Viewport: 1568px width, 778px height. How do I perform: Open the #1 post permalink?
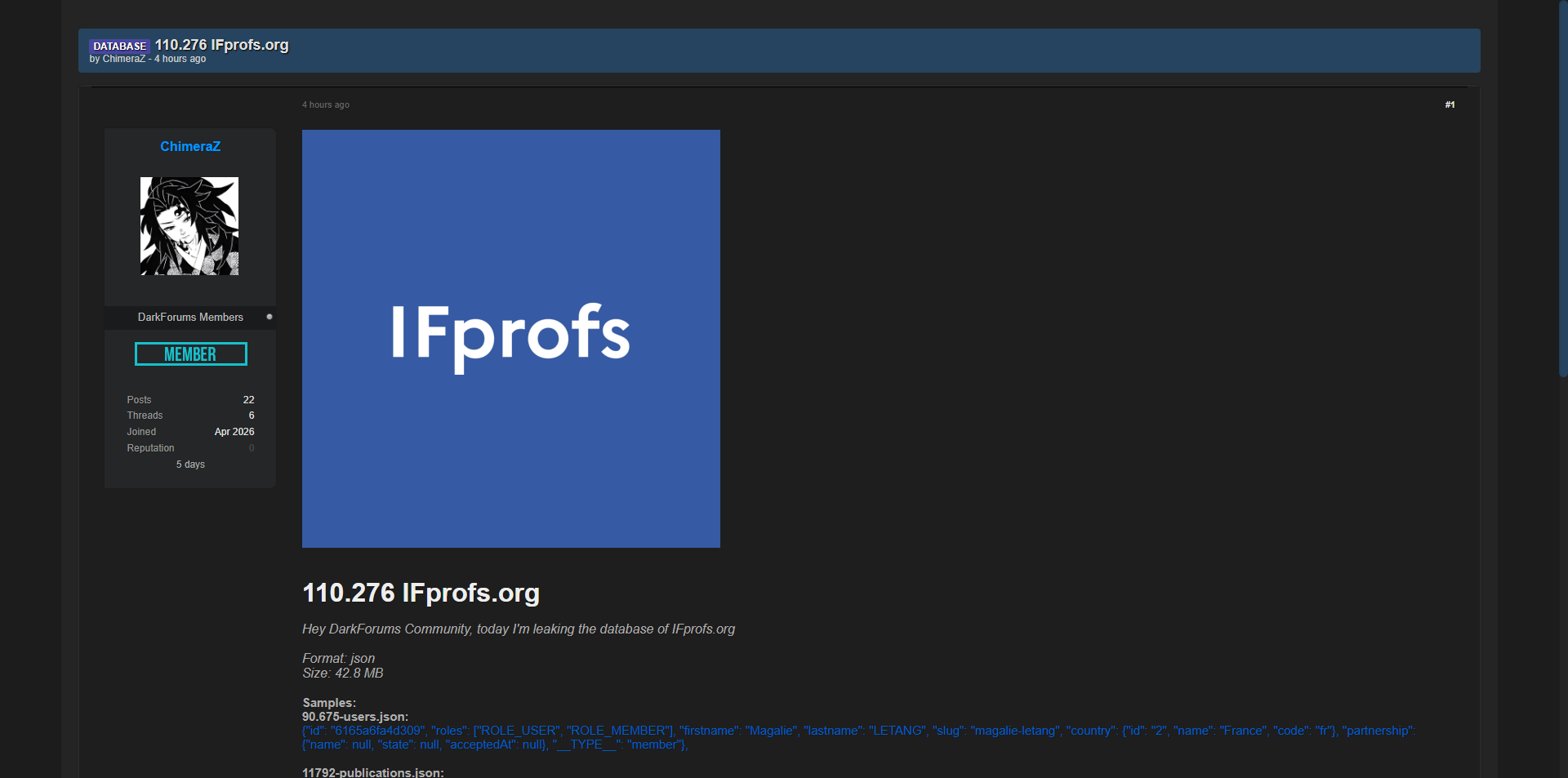(x=1450, y=104)
